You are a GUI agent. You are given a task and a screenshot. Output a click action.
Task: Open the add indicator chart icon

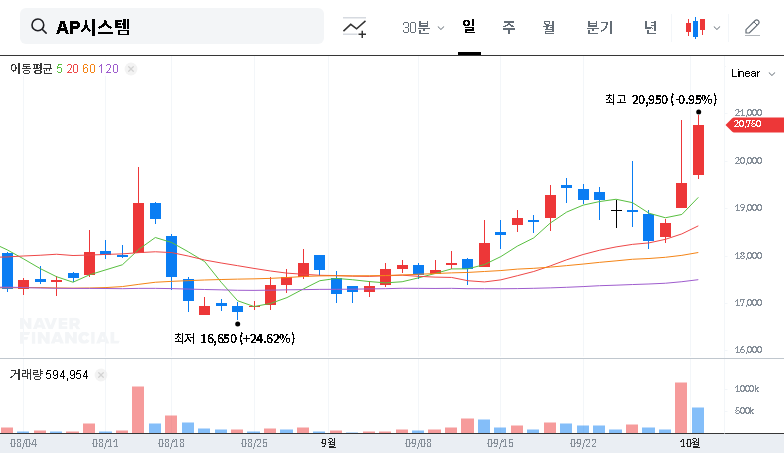pos(354,28)
